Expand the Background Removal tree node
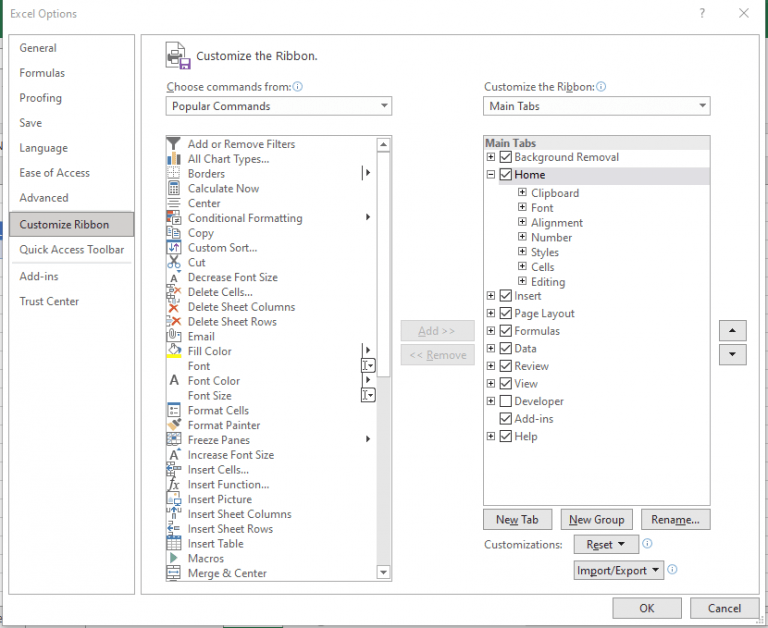 [491, 157]
